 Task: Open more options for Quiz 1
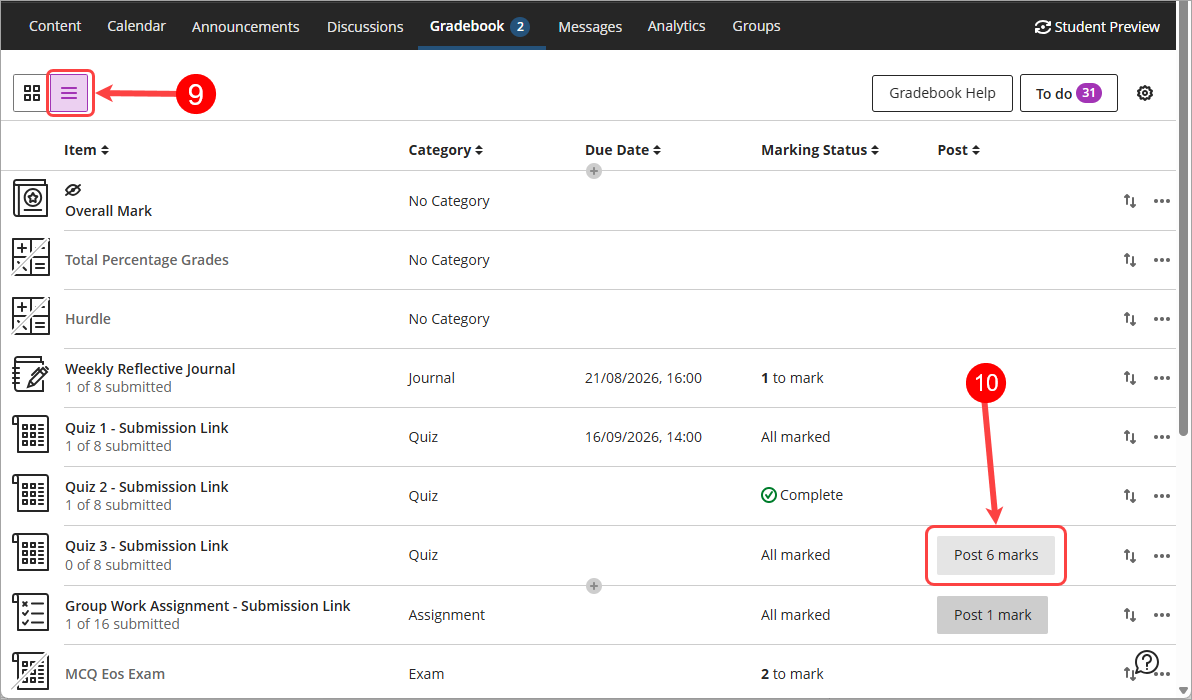(x=1162, y=437)
